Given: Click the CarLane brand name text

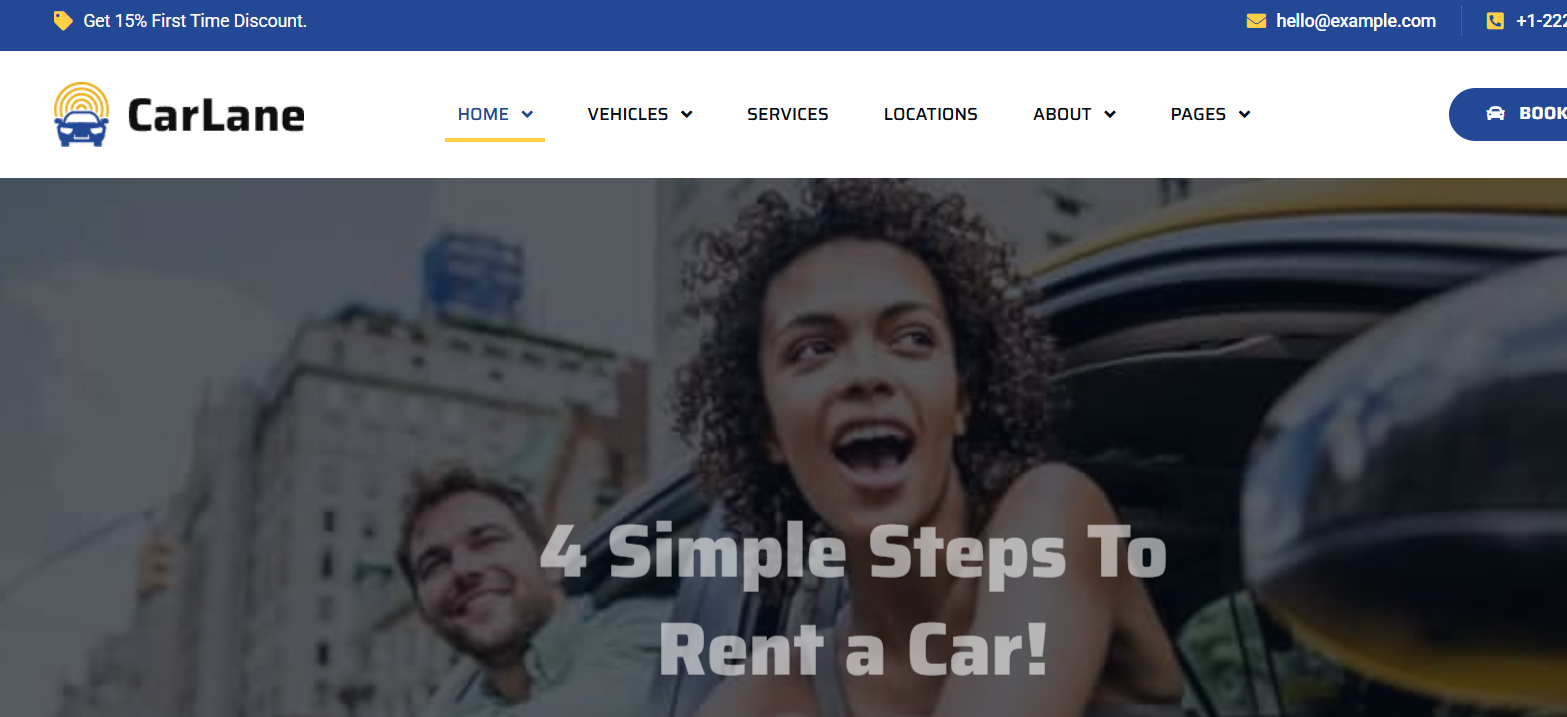Looking at the screenshot, I should tap(216, 115).
